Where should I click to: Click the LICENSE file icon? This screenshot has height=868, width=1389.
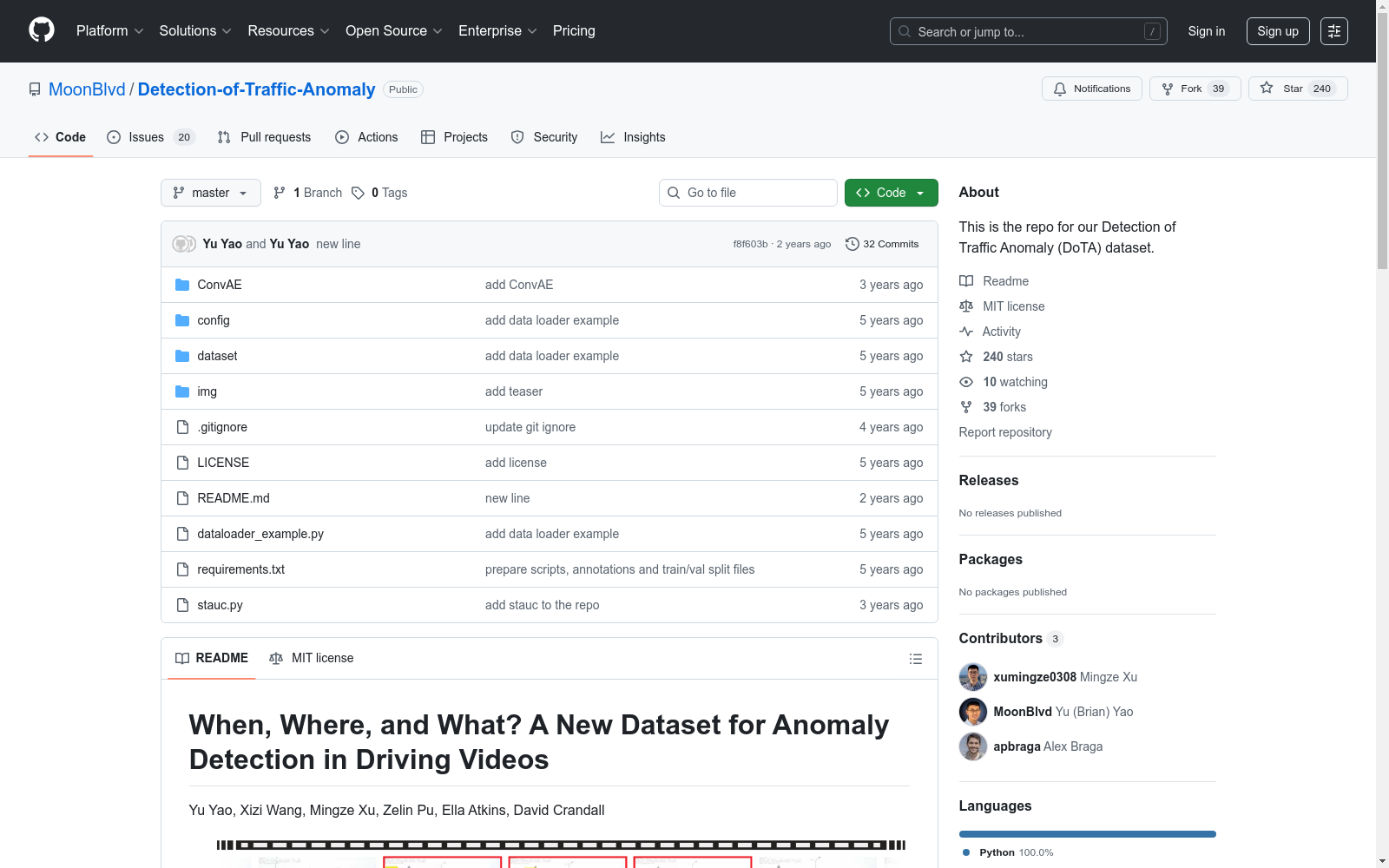pyautogui.click(x=182, y=463)
